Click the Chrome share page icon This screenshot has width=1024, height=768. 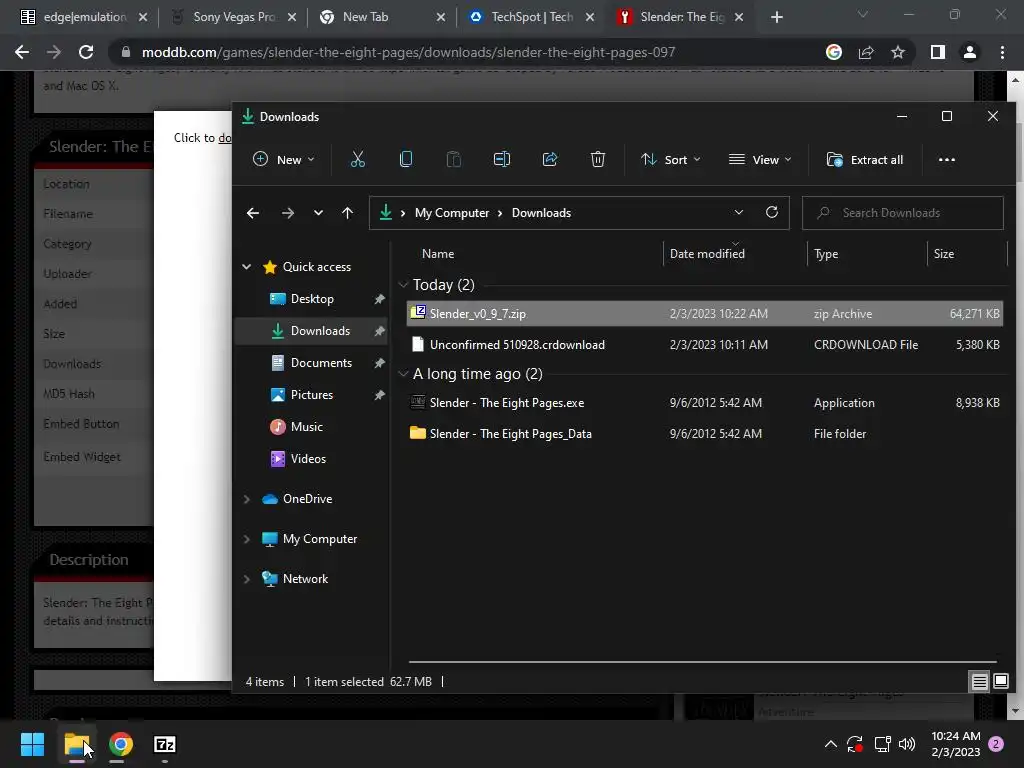tap(866, 52)
